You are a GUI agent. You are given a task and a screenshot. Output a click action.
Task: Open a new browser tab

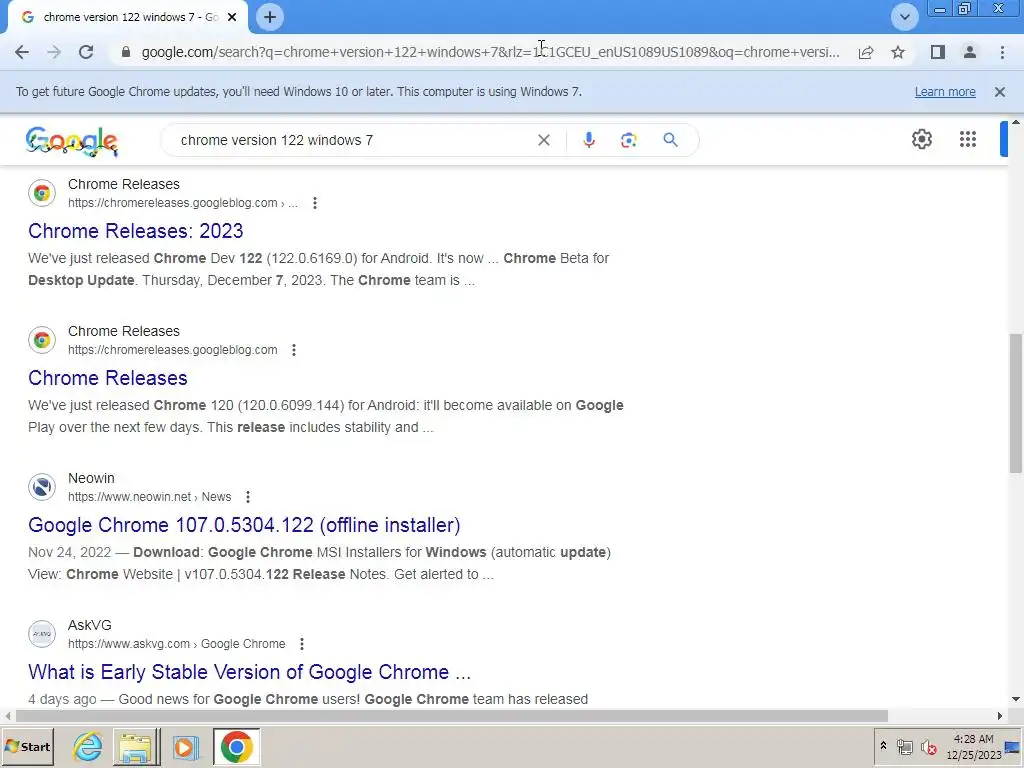pyautogui.click(x=270, y=17)
